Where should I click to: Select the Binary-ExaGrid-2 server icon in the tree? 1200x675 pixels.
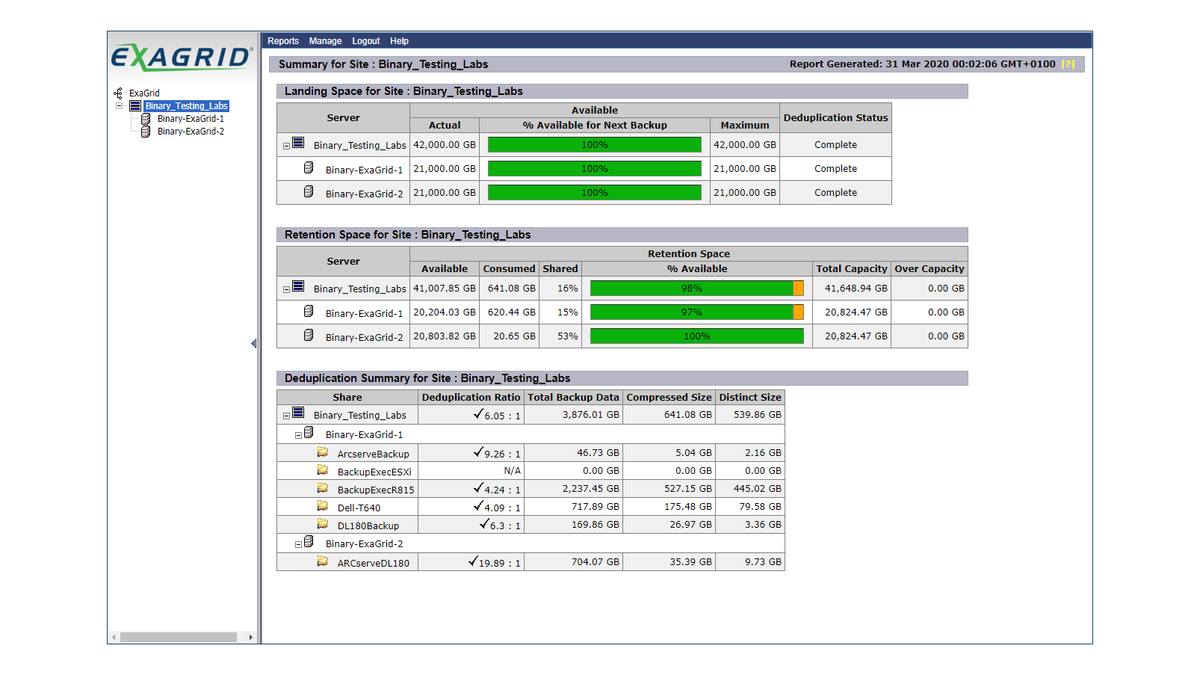coord(146,131)
